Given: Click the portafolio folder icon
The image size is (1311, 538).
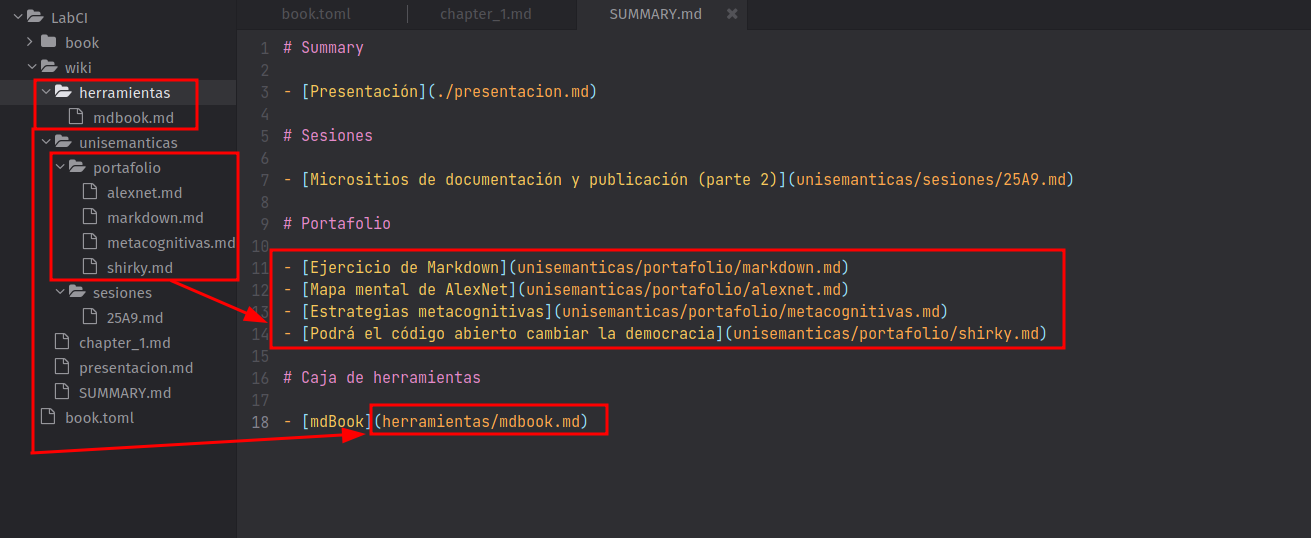Looking at the screenshot, I should (77, 167).
